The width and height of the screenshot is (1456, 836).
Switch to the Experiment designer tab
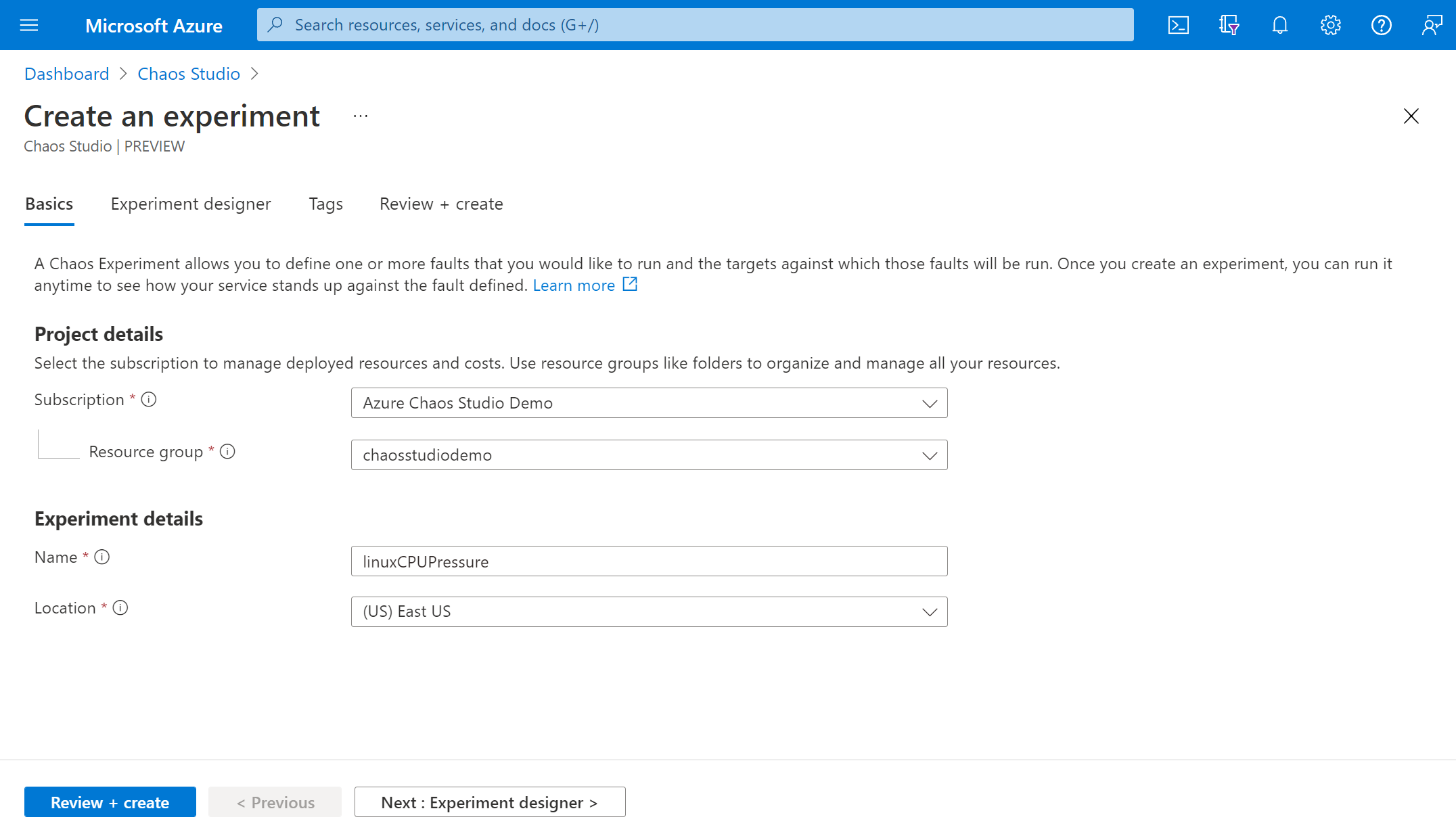click(x=191, y=204)
